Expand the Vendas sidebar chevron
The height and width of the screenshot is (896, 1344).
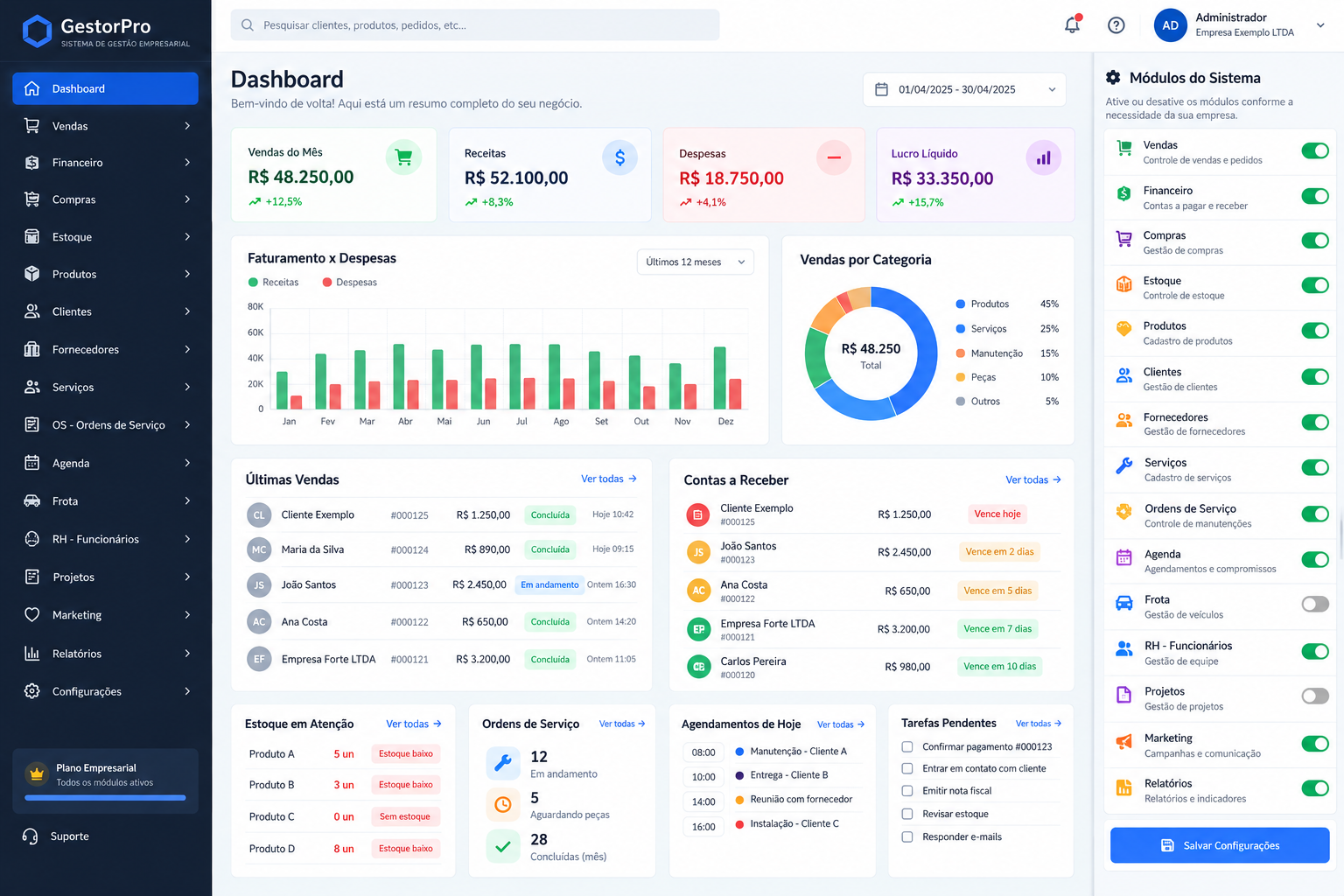coord(187,126)
